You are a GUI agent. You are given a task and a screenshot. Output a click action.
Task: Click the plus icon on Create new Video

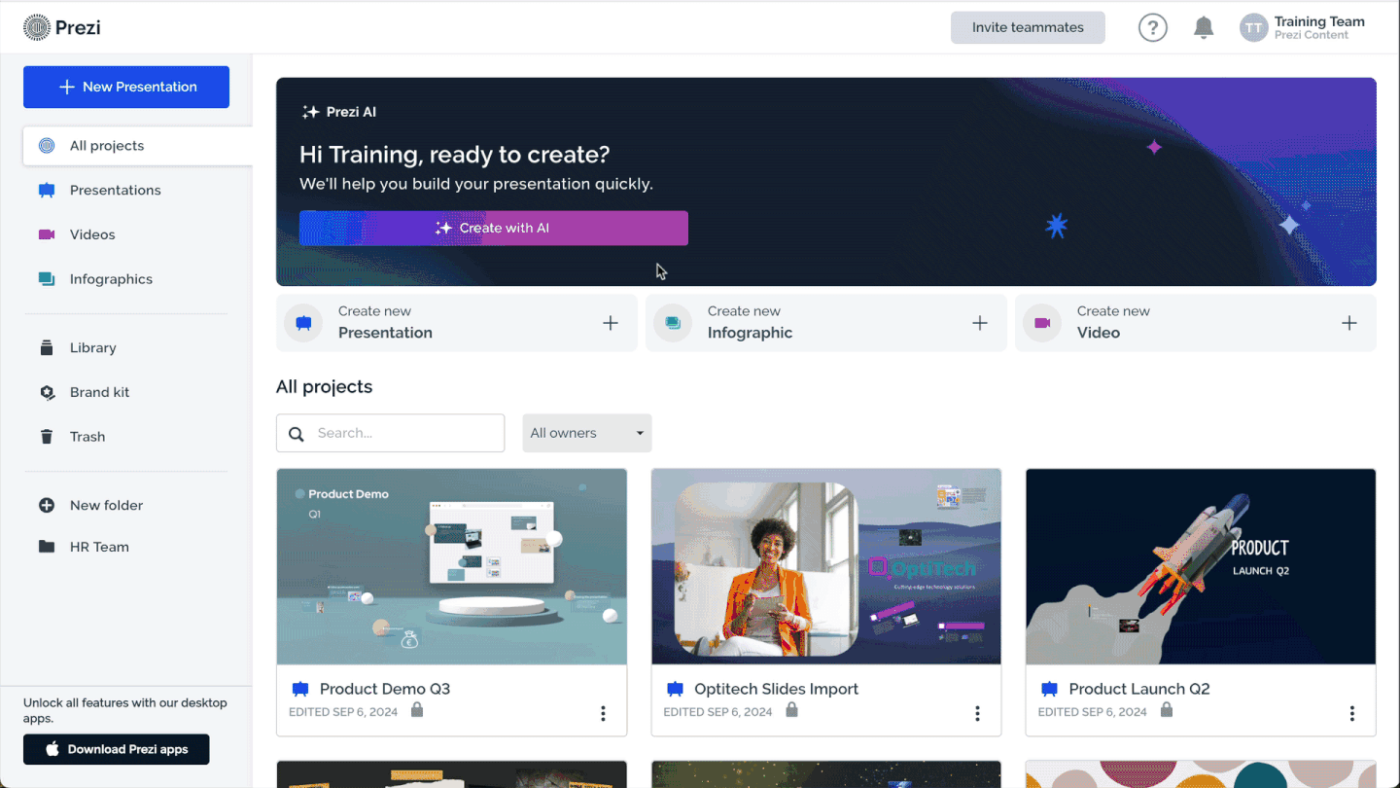(1349, 323)
